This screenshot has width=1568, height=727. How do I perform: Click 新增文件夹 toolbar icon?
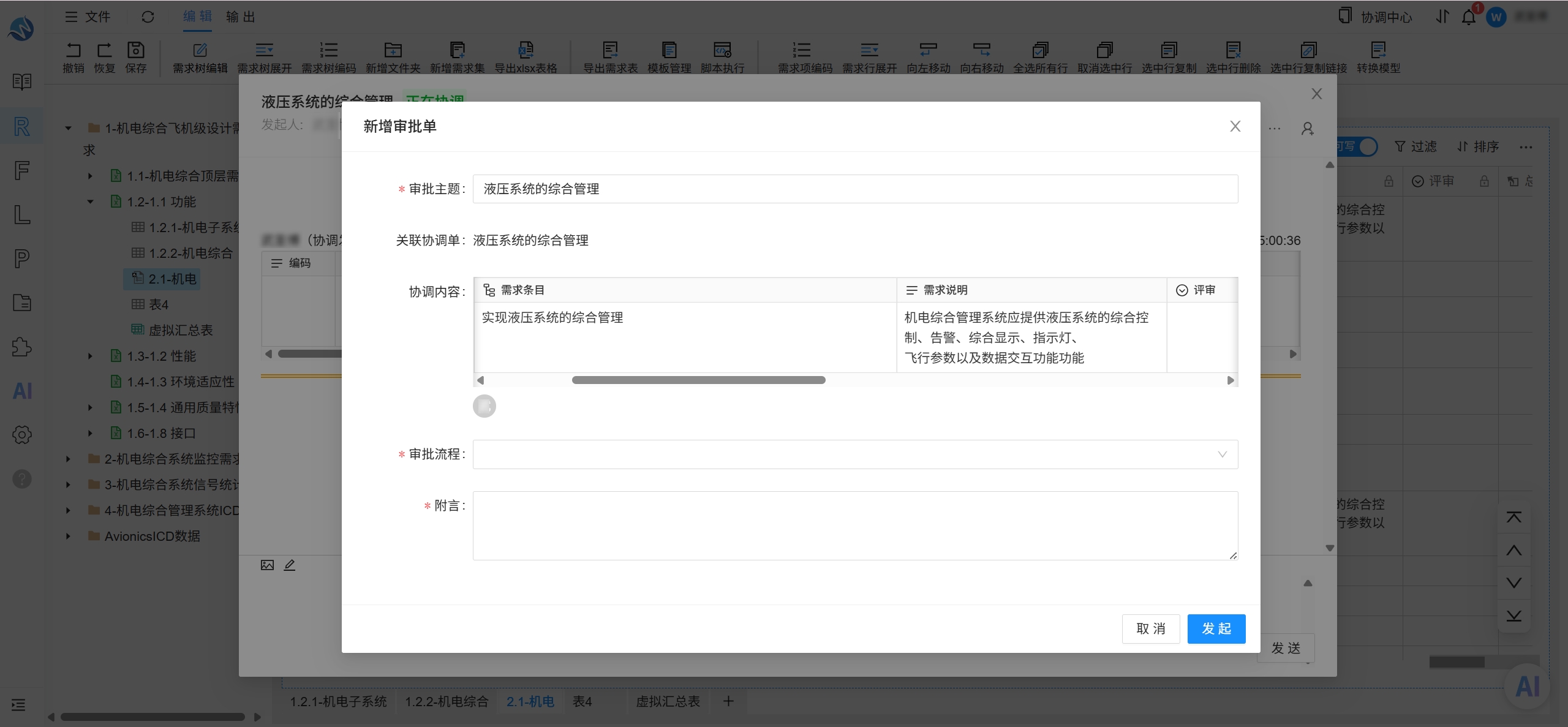[393, 50]
